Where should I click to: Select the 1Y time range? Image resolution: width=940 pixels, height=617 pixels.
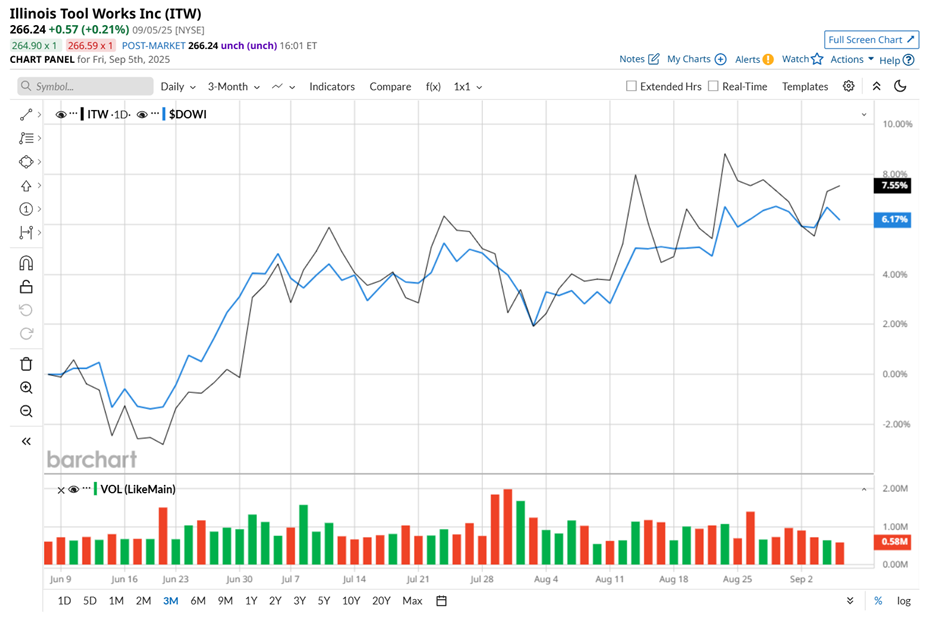(251, 601)
